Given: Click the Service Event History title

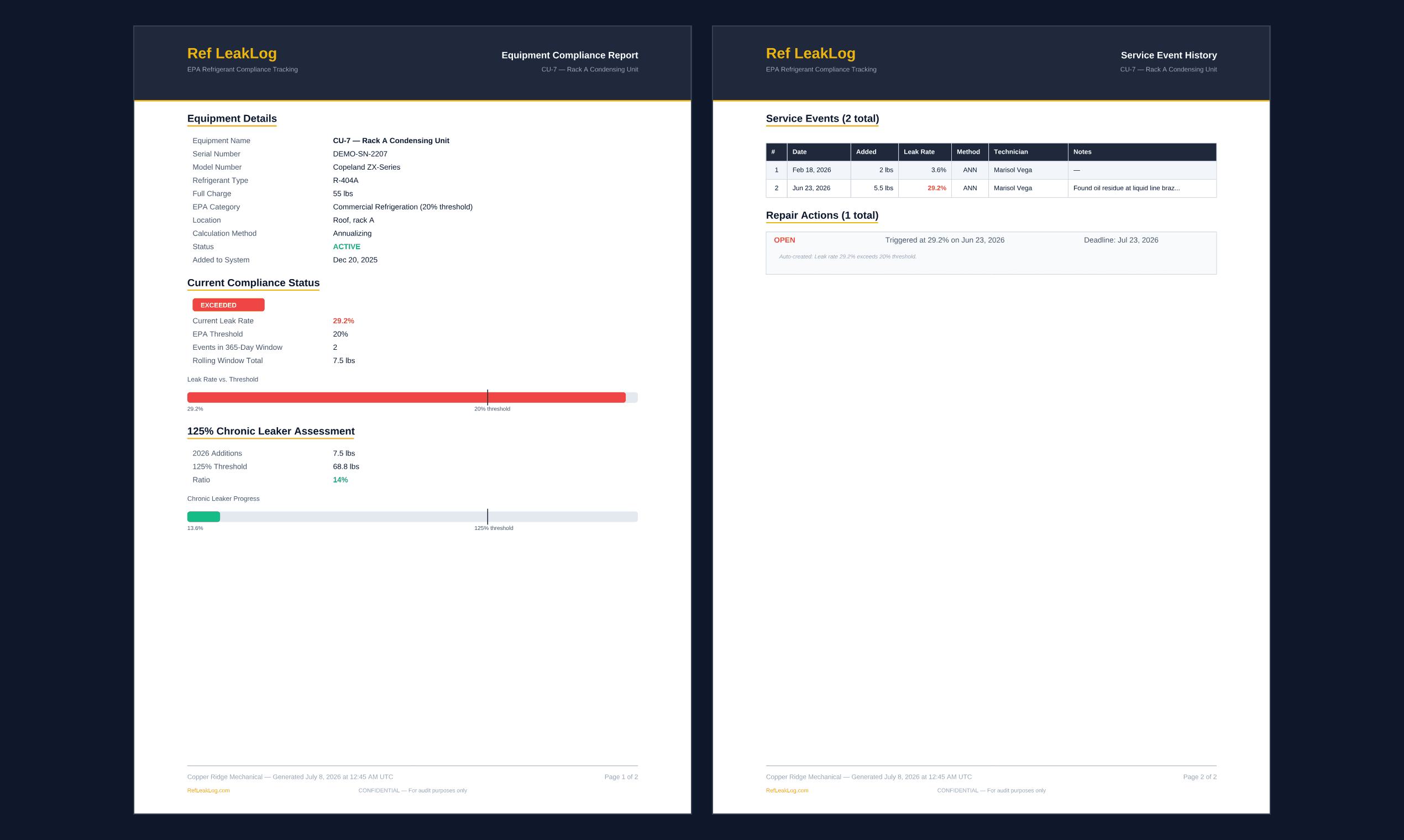Looking at the screenshot, I should pyautogui.click(x=1169, y=55).
